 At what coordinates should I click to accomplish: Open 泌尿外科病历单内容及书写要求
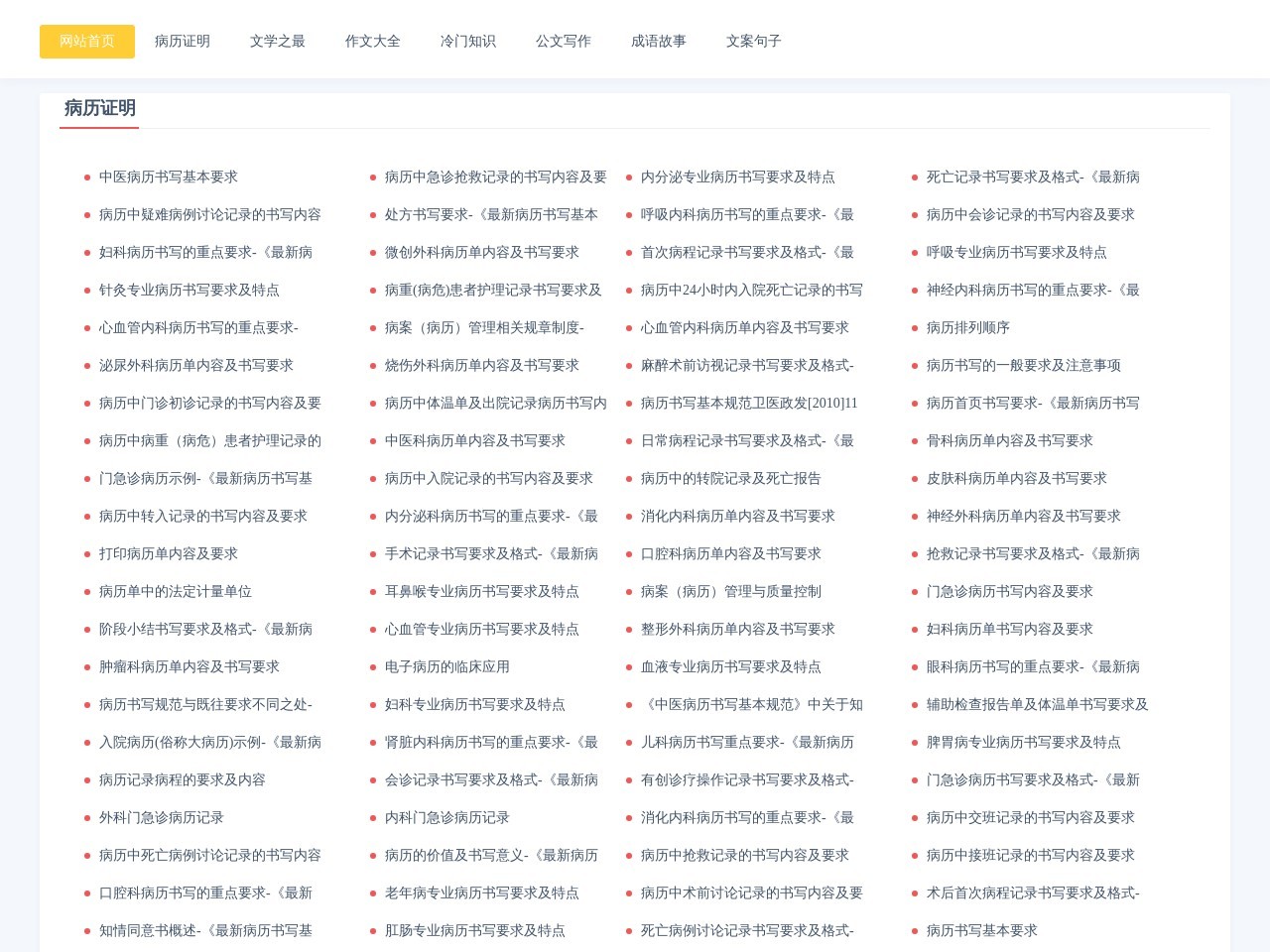[x=196, y=366]
